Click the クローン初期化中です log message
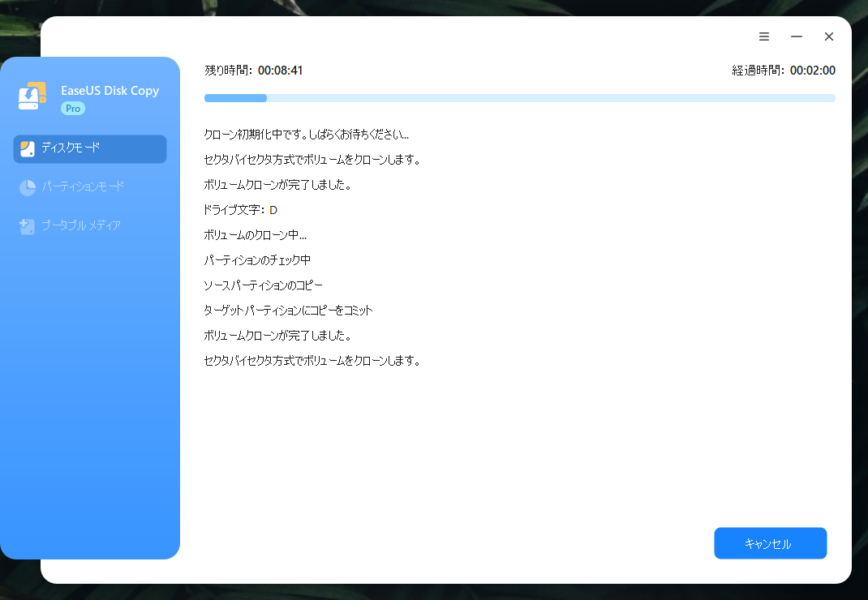868x600 pixels. click(x=306, y=134)
